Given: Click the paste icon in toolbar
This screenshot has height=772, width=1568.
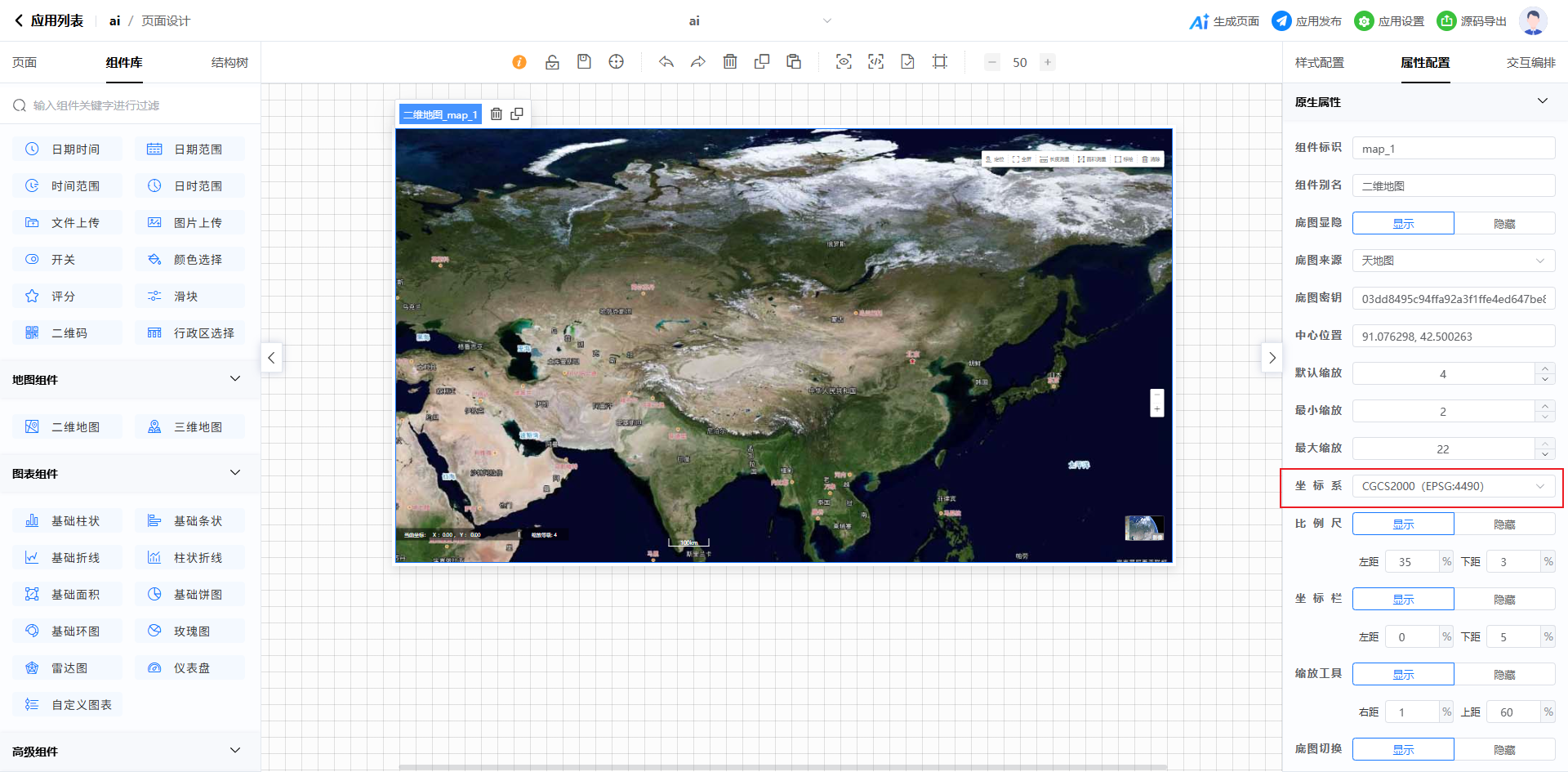Looking at the screenshot, I should point(794,62).
